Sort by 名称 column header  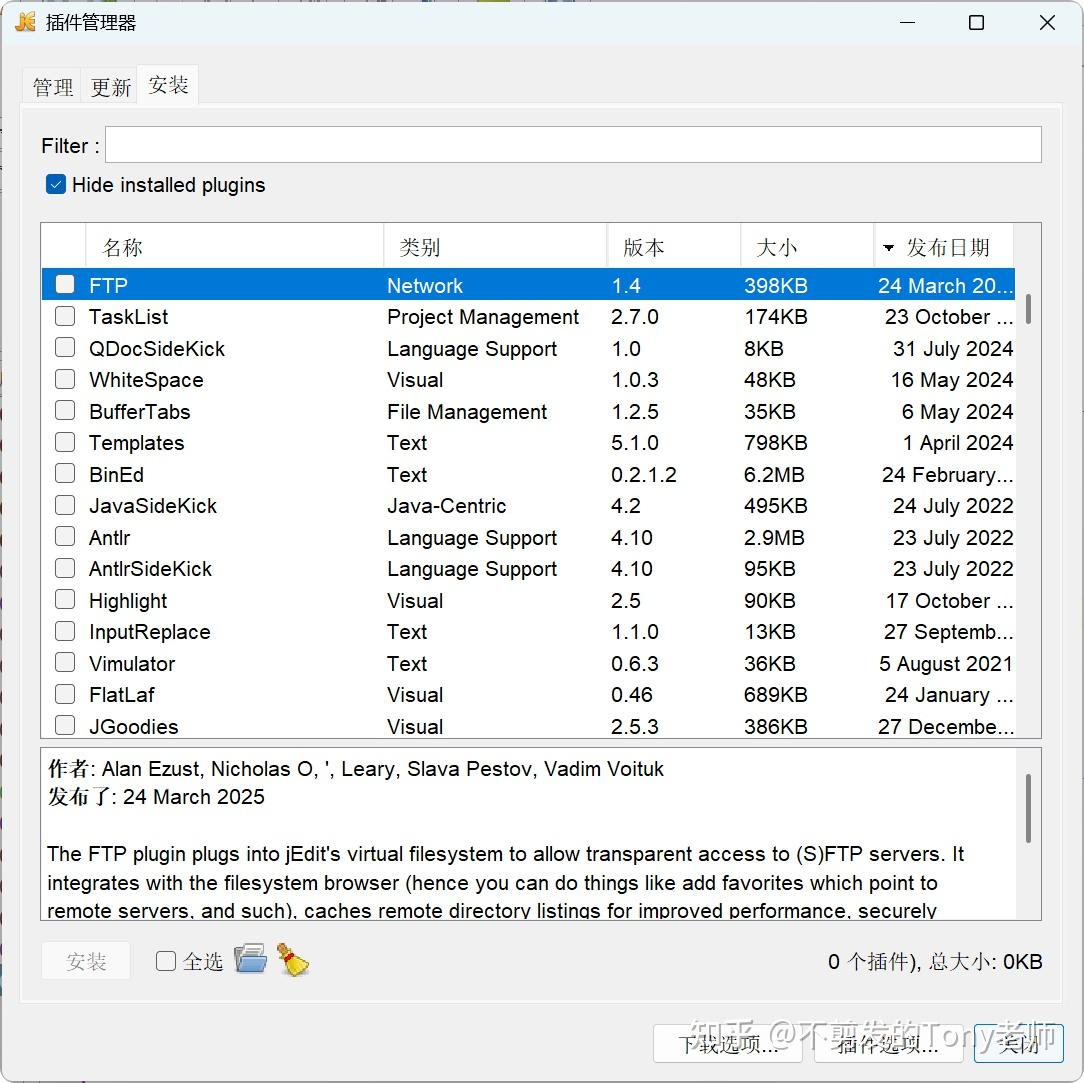point(234,247)
